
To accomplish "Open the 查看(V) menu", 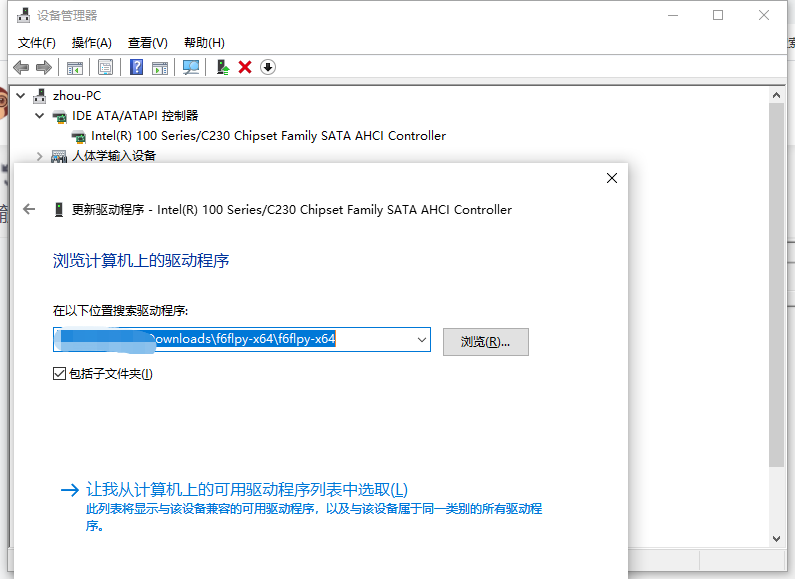I will coord(148,43).
